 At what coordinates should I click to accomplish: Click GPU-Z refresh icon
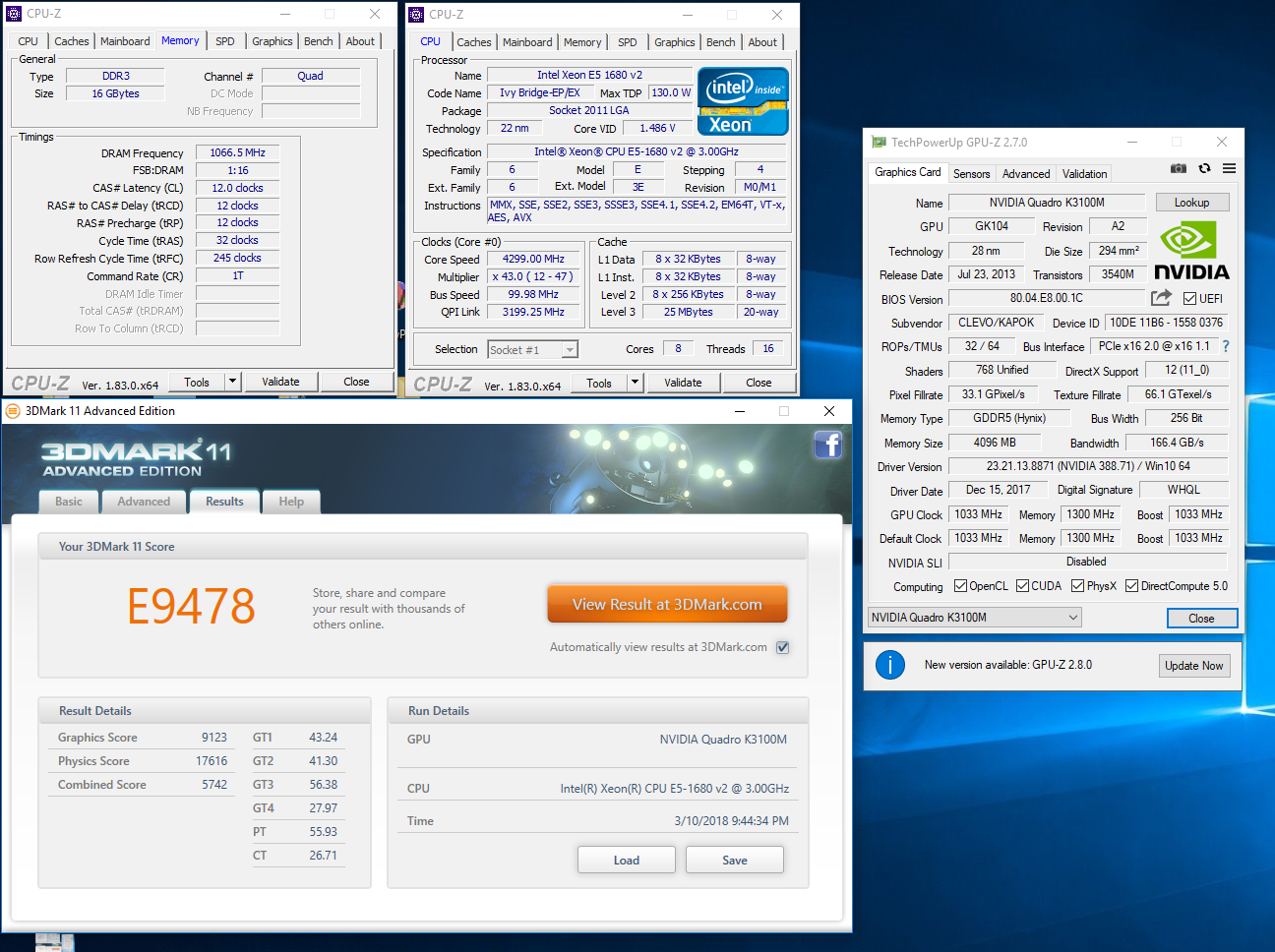click(x=1204, y=169)
